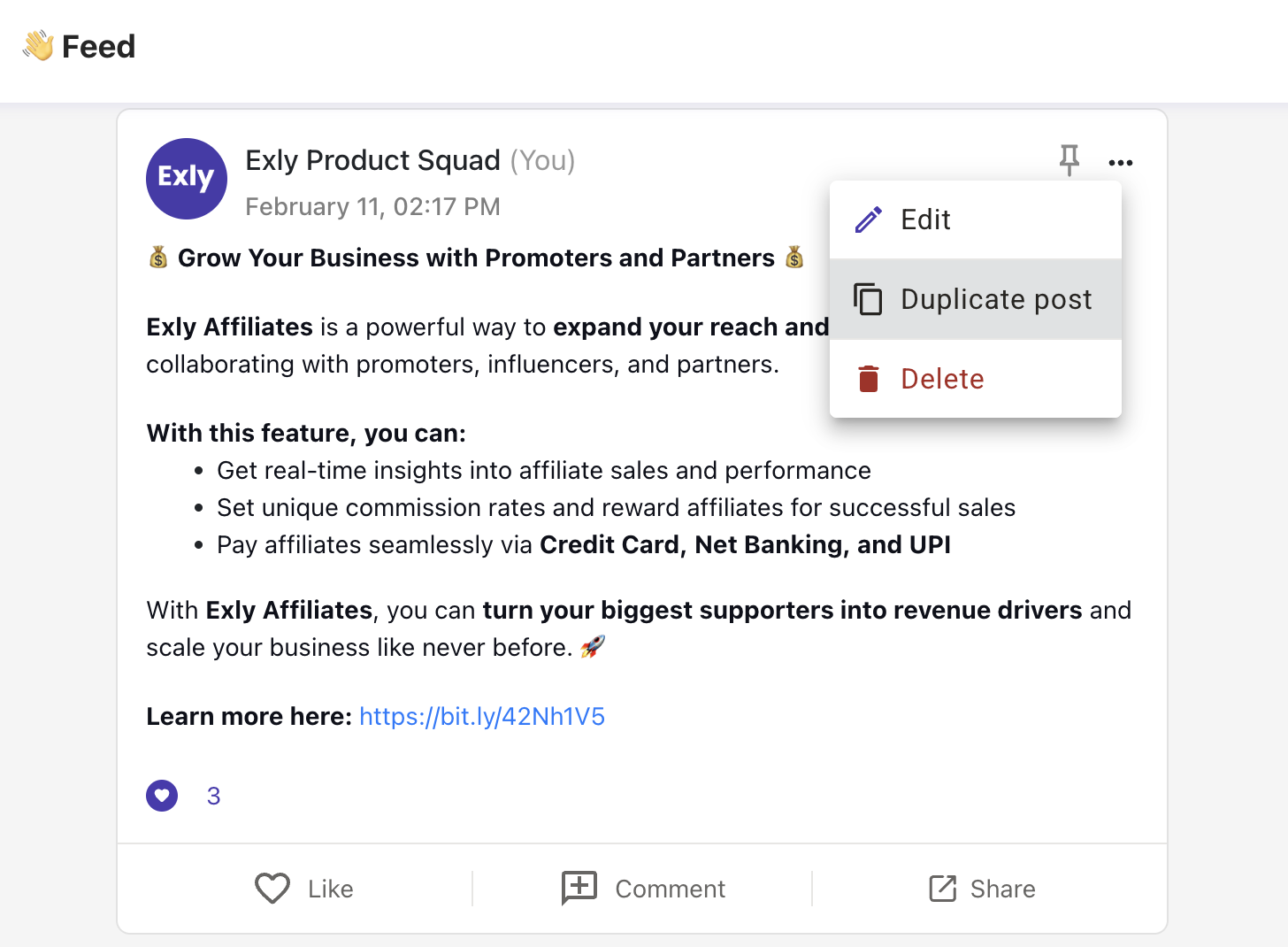Image resolution: width=1288 pixels, height=947 pixels.
Task: Choose Delete from the post menu
Action: 976,379
